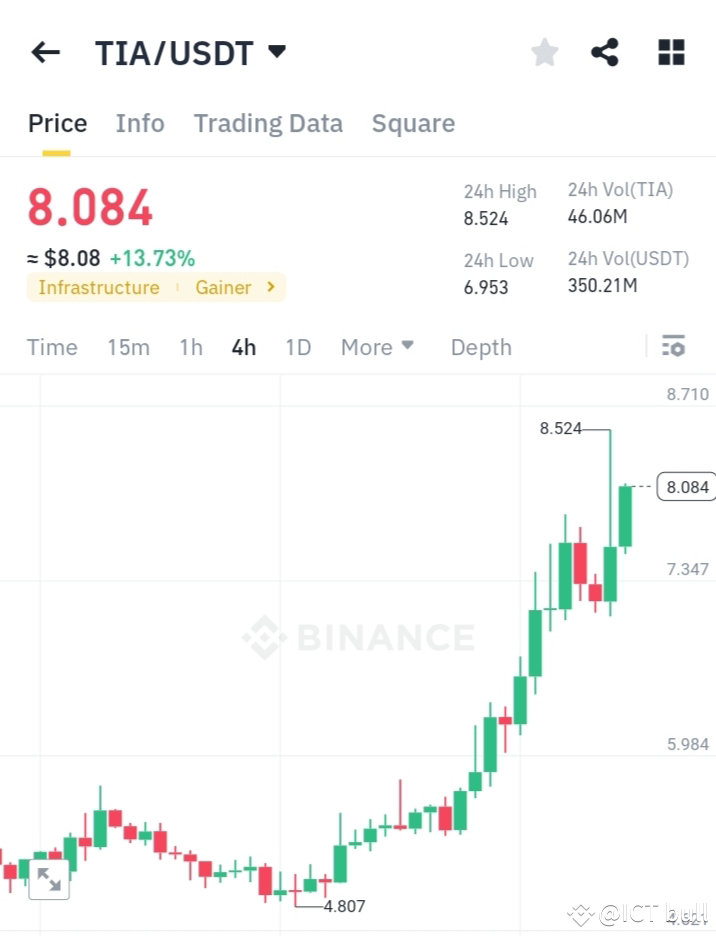Open the TIA/USDT pair selector dropdown
Screen dimensions: 716x936
[192, 52]
